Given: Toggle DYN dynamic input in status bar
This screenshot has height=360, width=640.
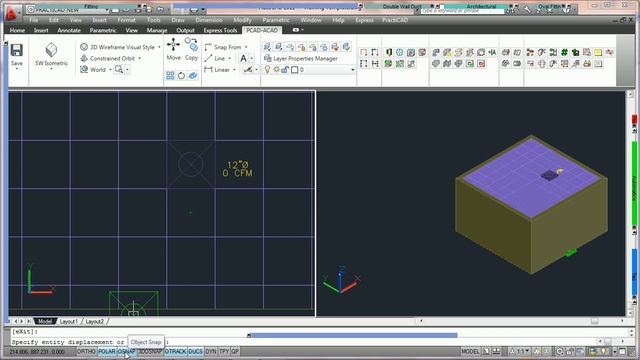Looking at the screenshot, I should click(211, 351).
